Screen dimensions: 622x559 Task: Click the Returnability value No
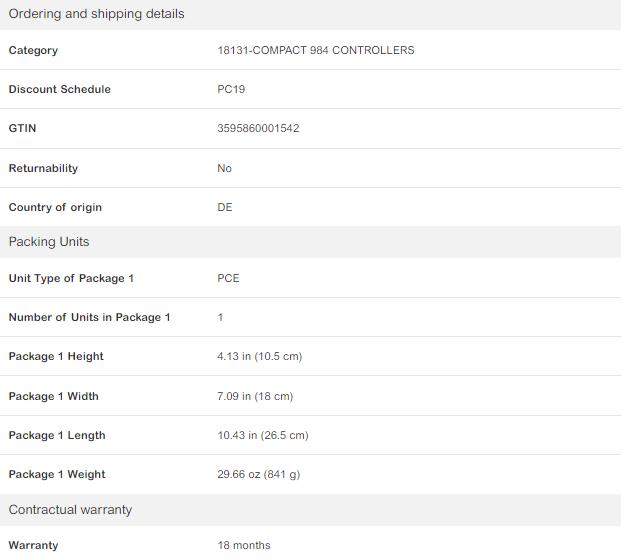point(224,168)
